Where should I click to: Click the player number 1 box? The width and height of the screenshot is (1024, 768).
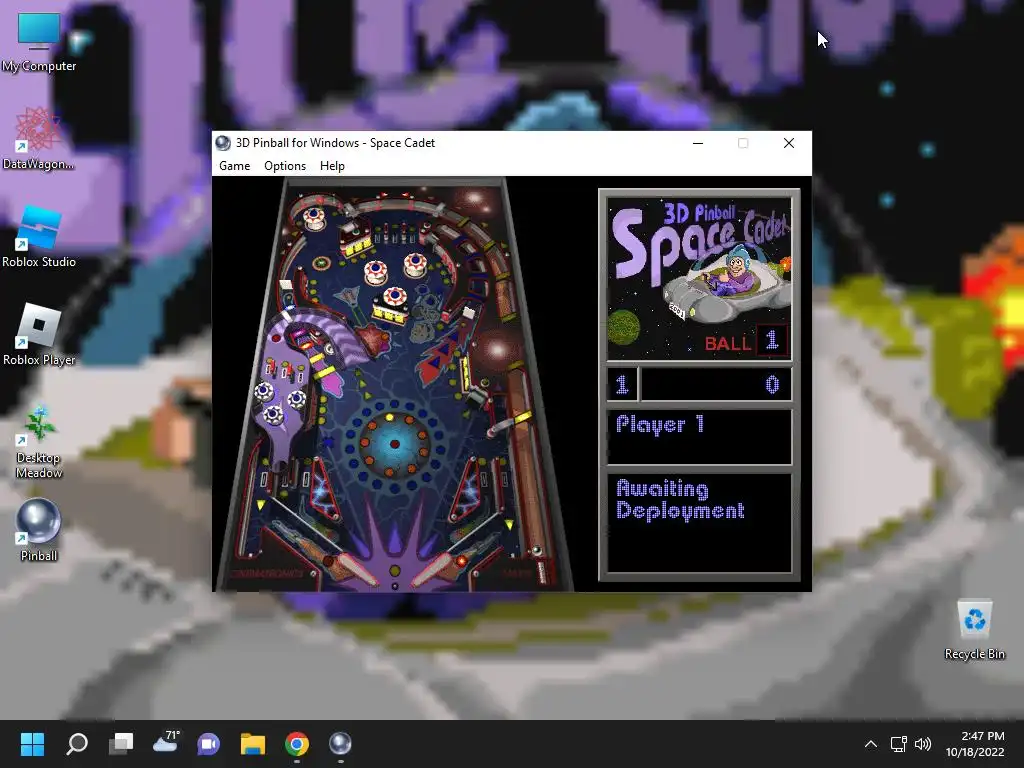622,385
